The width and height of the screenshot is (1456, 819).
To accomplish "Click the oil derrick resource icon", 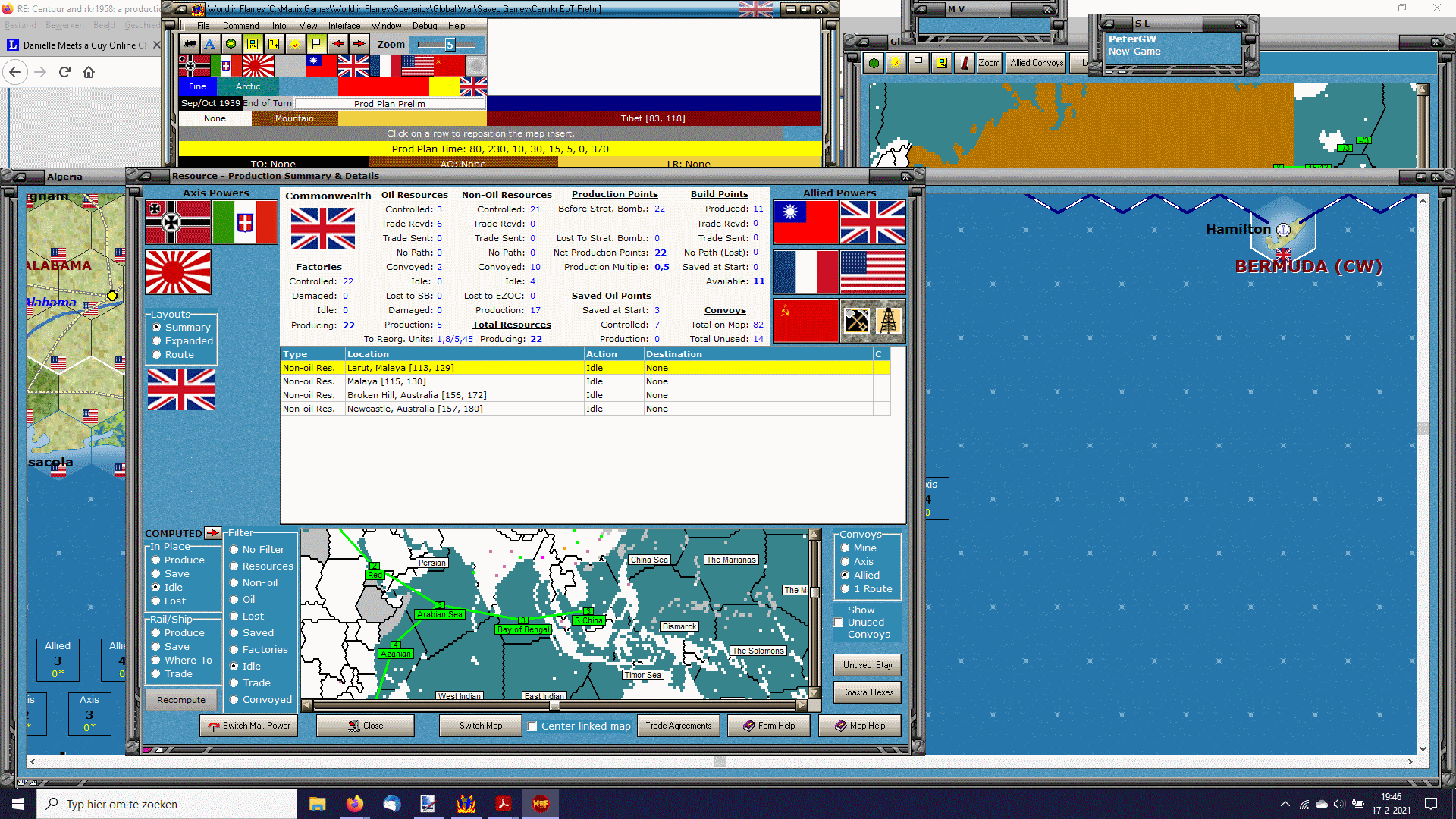I will pyautogui.click(x=889, y=320).
